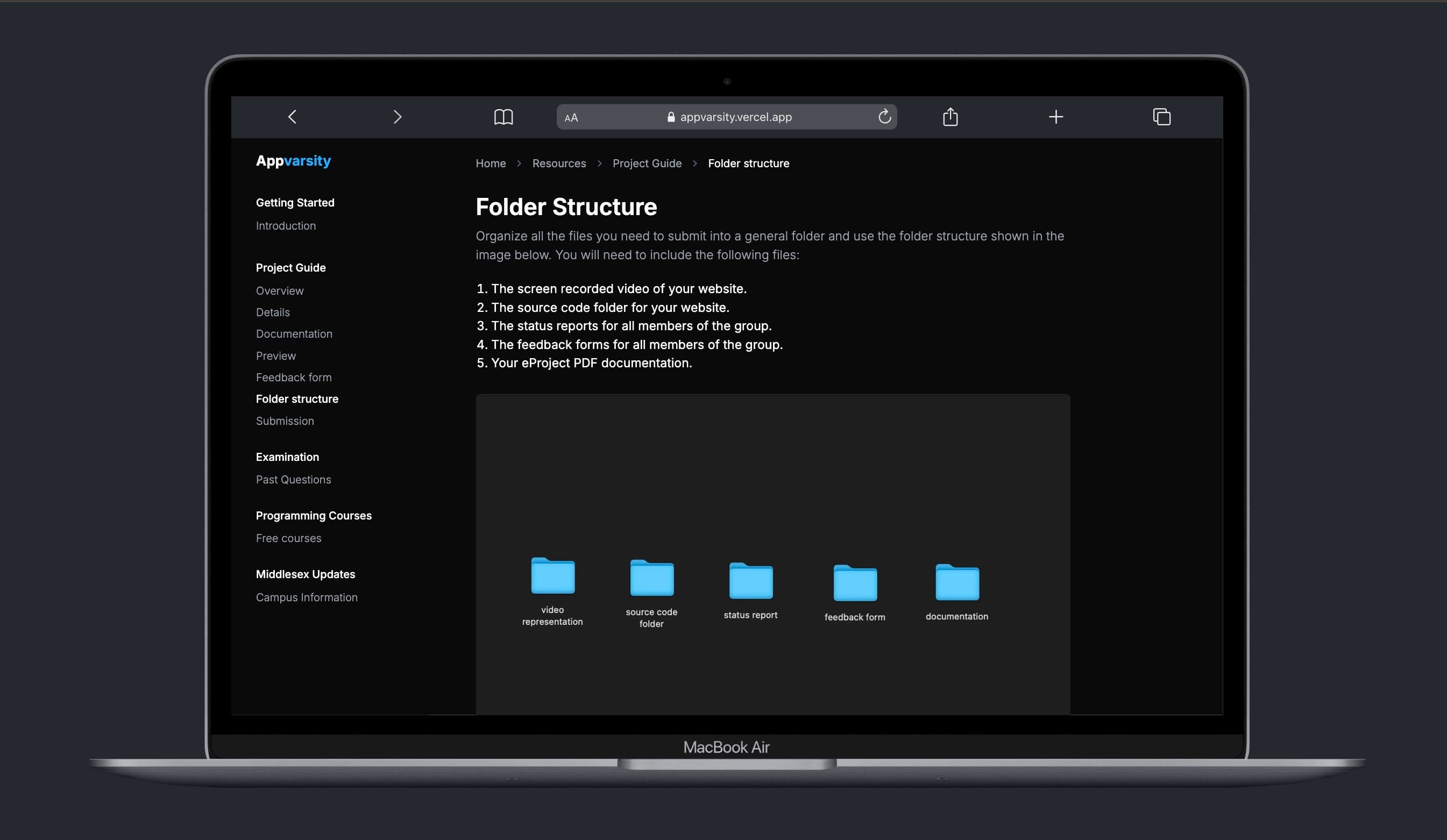The width and height of the screenshot is (1447, 840).
Task: Expand the Programming Courses section
Action: (313, 516)
